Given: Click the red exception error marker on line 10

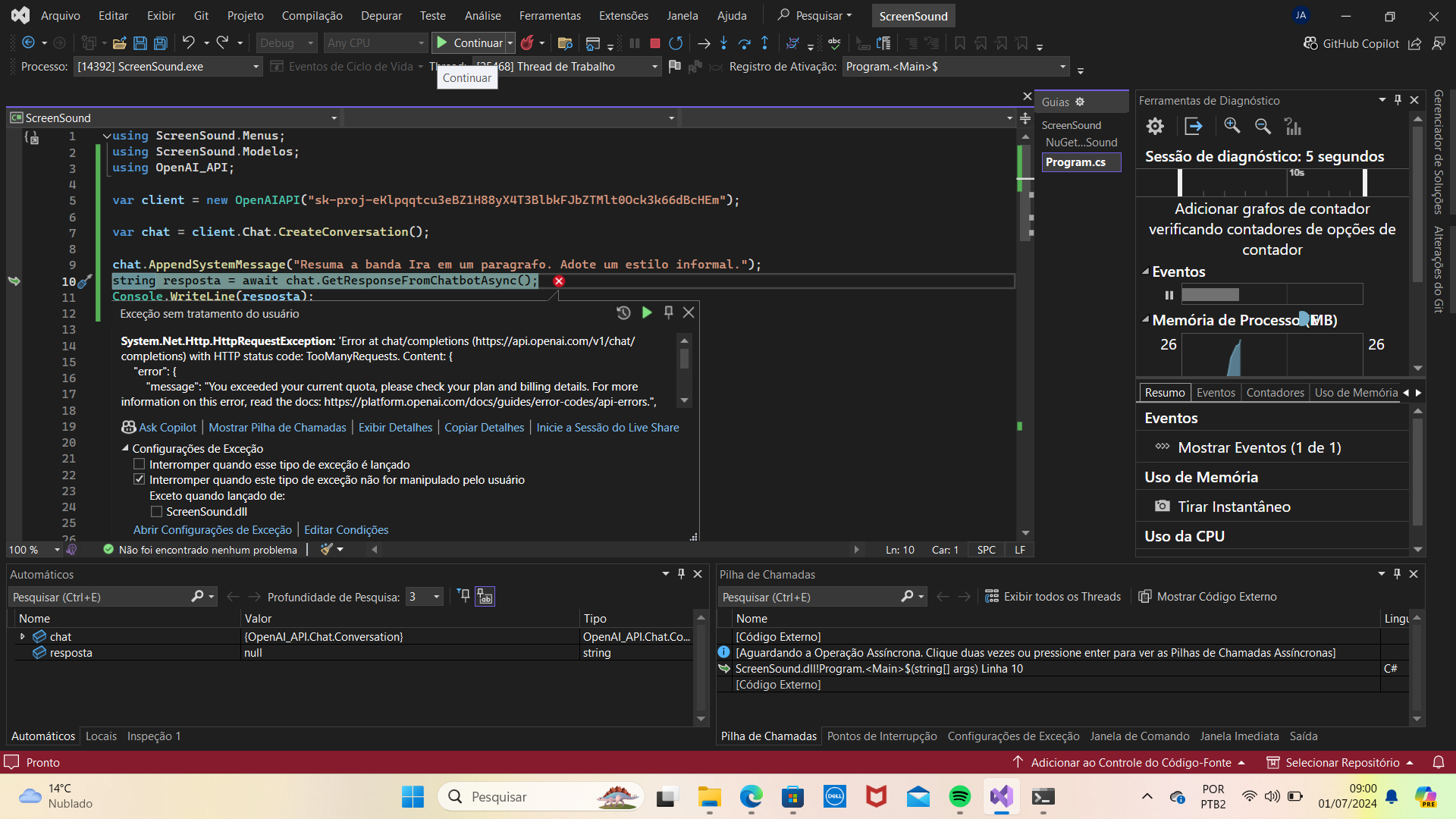Looking at the screenshot, I should 559,281.
